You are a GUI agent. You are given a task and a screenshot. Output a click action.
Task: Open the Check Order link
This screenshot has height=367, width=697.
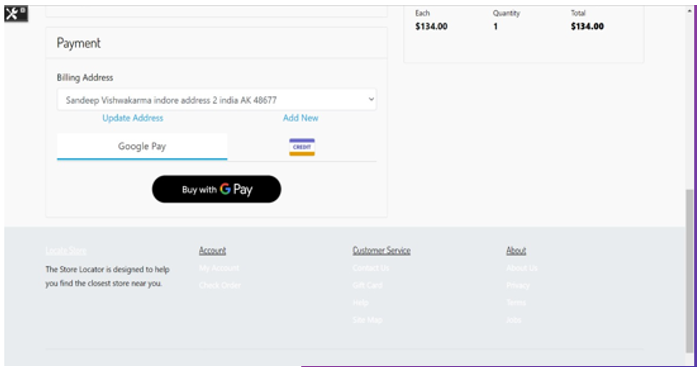(220, 285)
